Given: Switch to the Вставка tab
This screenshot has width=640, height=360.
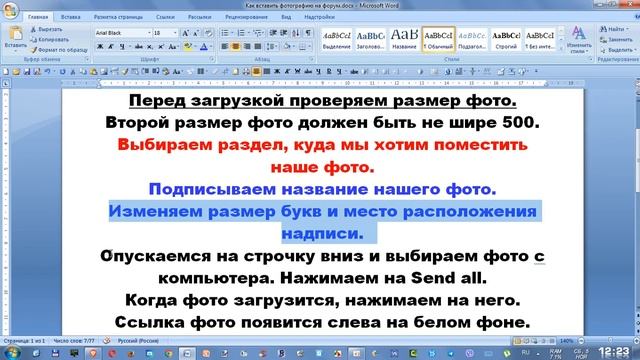Looking at the screenshot, I should (x=70, y=17).
